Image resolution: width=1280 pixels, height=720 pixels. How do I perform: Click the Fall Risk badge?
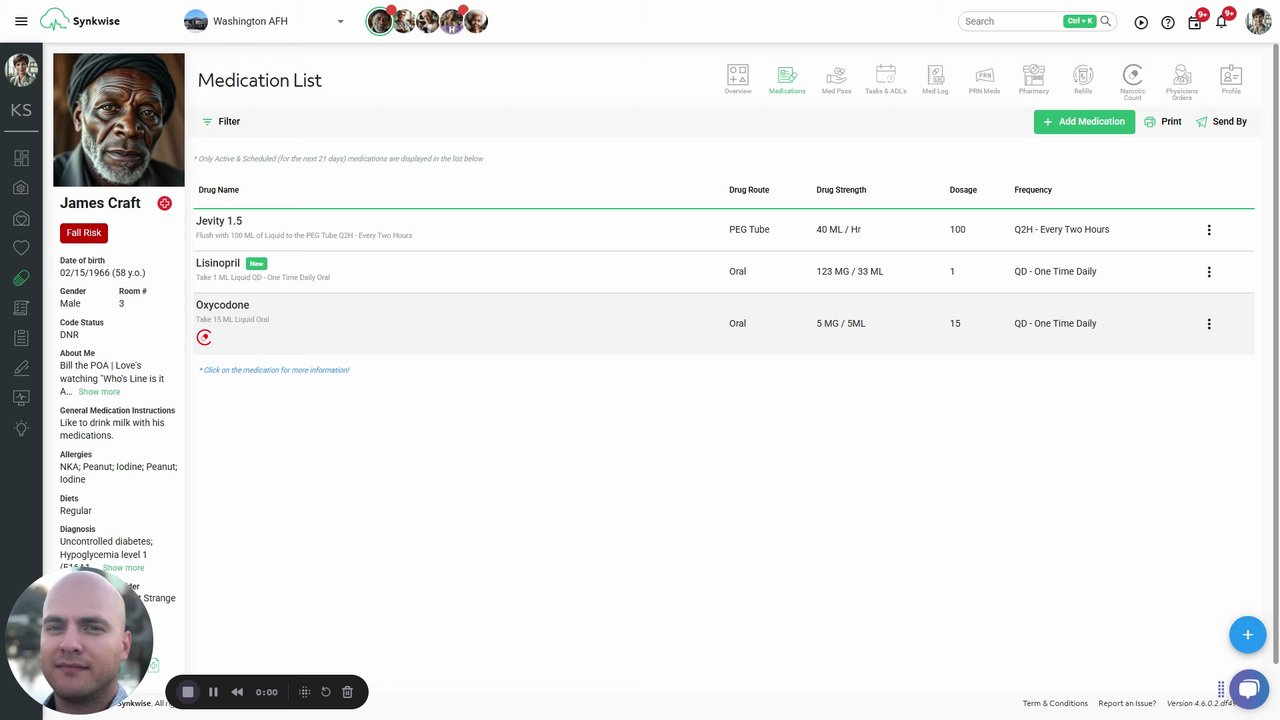(84, 233)
